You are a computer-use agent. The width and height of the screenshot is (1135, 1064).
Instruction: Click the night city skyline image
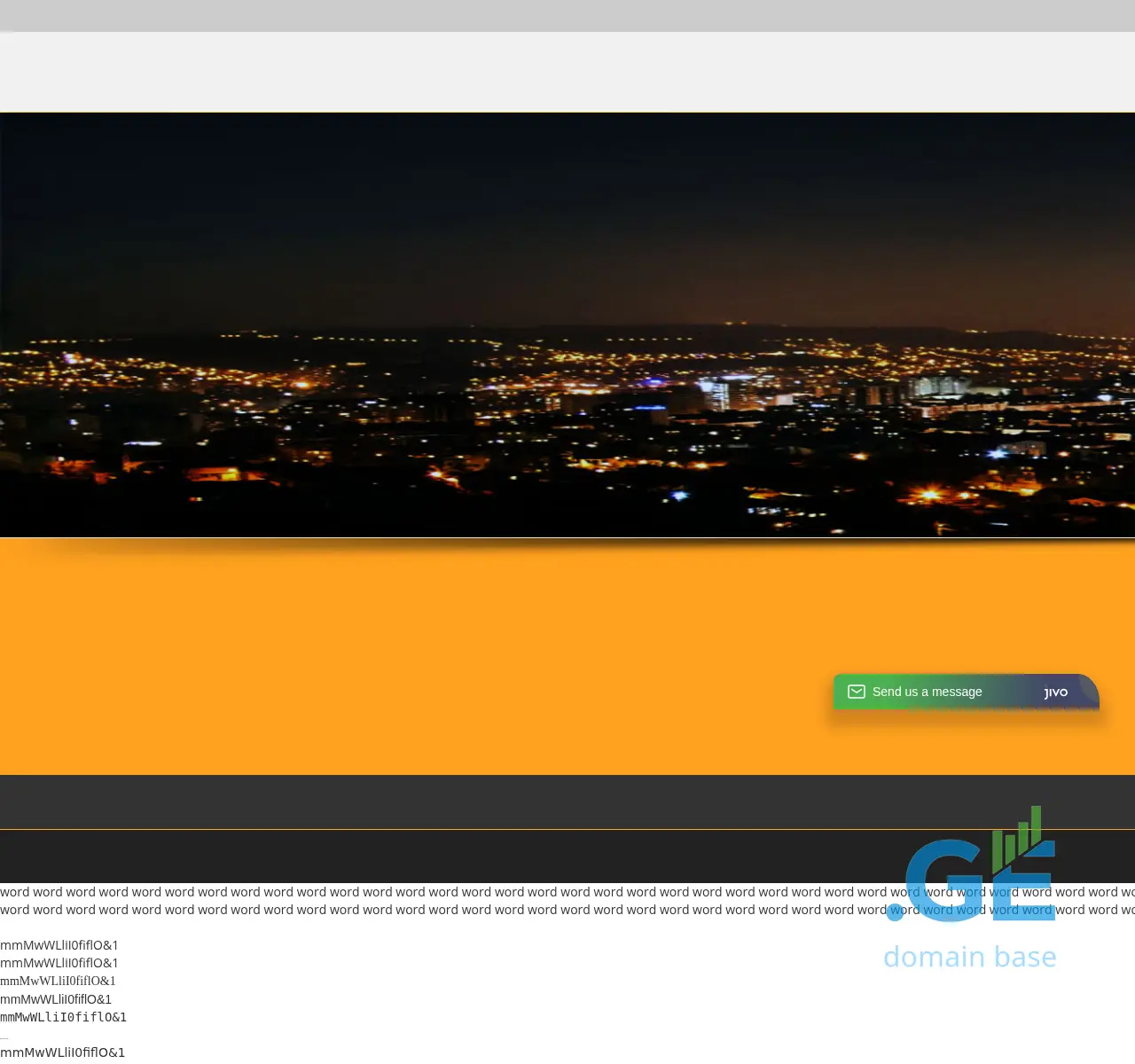point(567,325)
